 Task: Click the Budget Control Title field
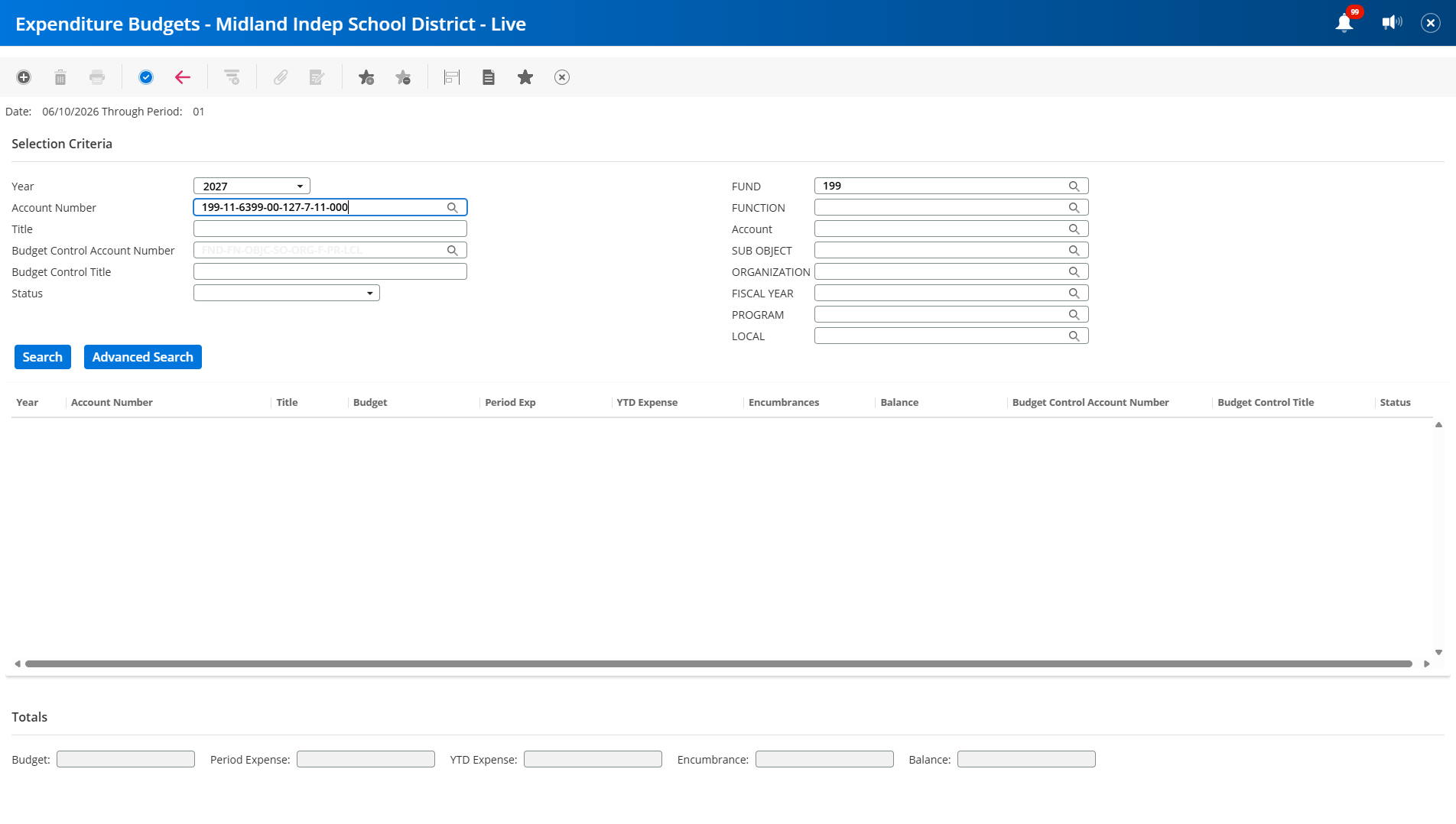click(330, 272)
